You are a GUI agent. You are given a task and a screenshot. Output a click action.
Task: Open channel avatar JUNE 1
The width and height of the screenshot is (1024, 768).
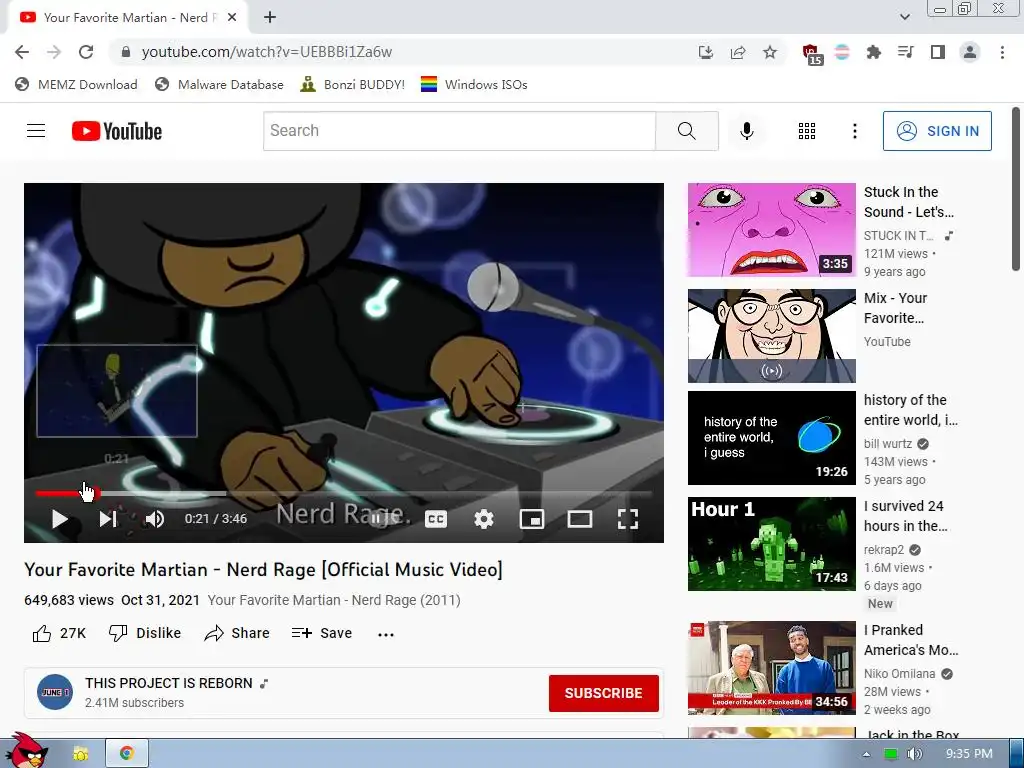coord(55,692)
